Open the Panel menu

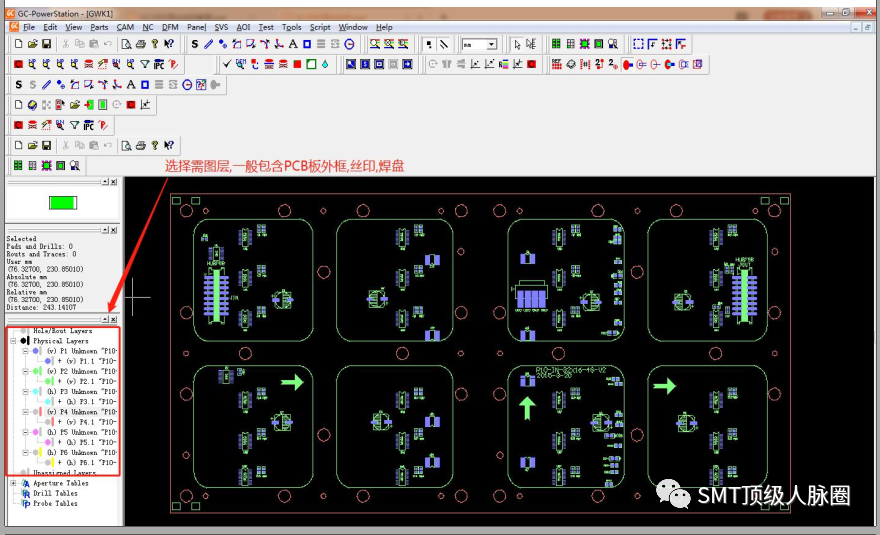196,27
